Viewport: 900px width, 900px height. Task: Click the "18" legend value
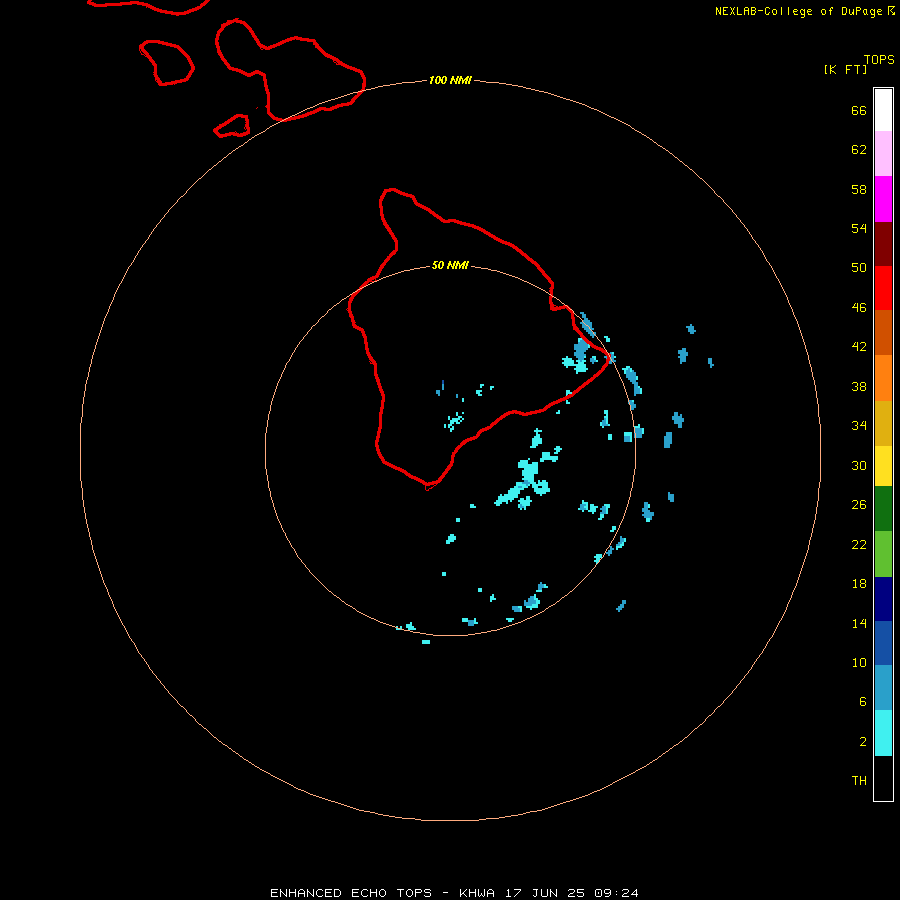859,584
